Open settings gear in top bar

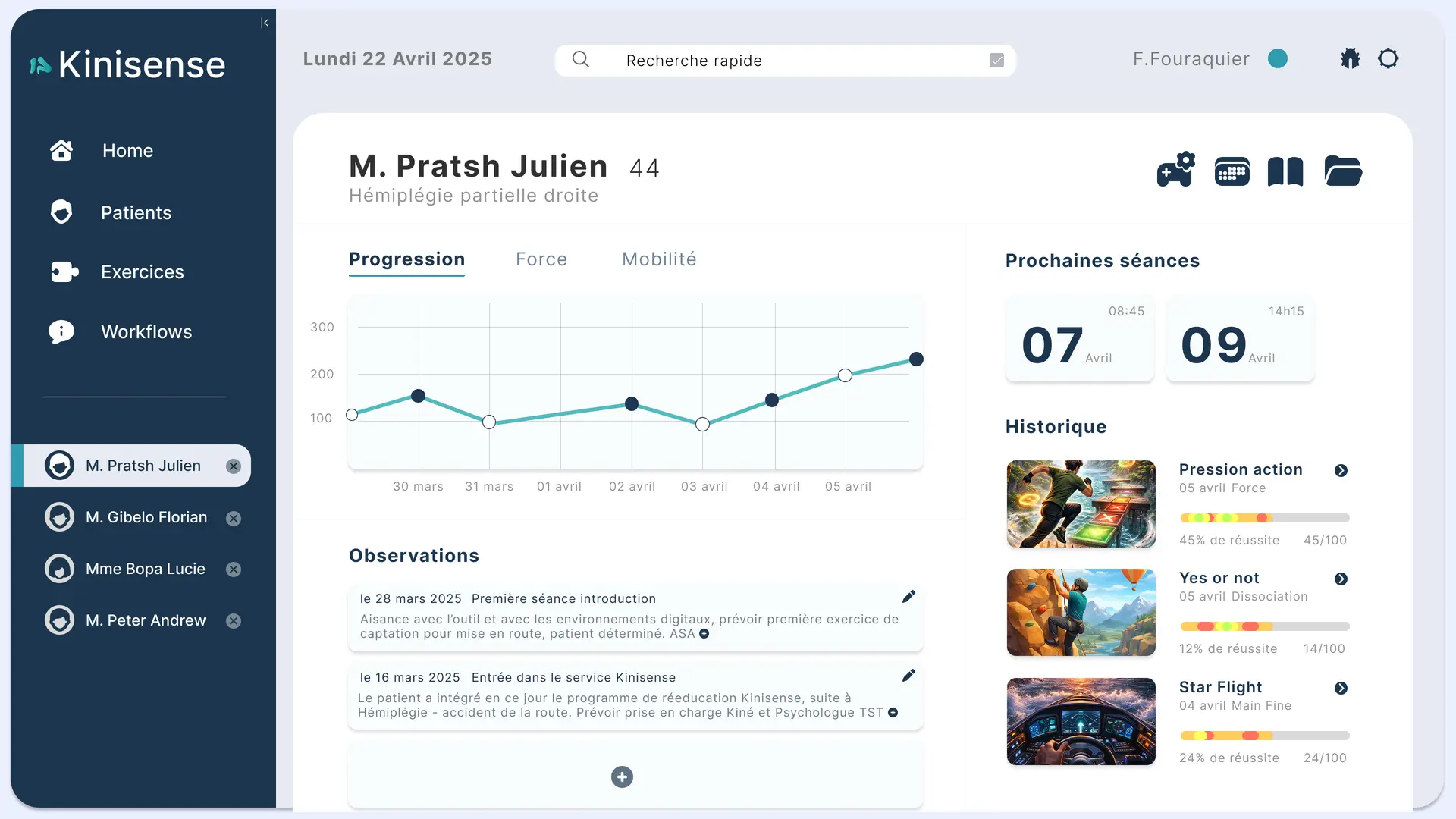tap(1388, 59)
